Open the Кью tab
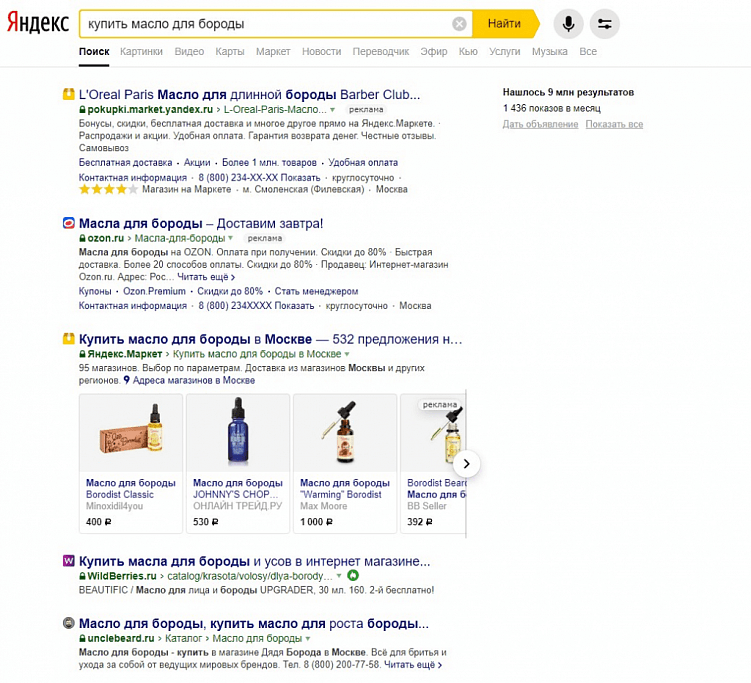 pyautogui.click(x=468, y=51)
